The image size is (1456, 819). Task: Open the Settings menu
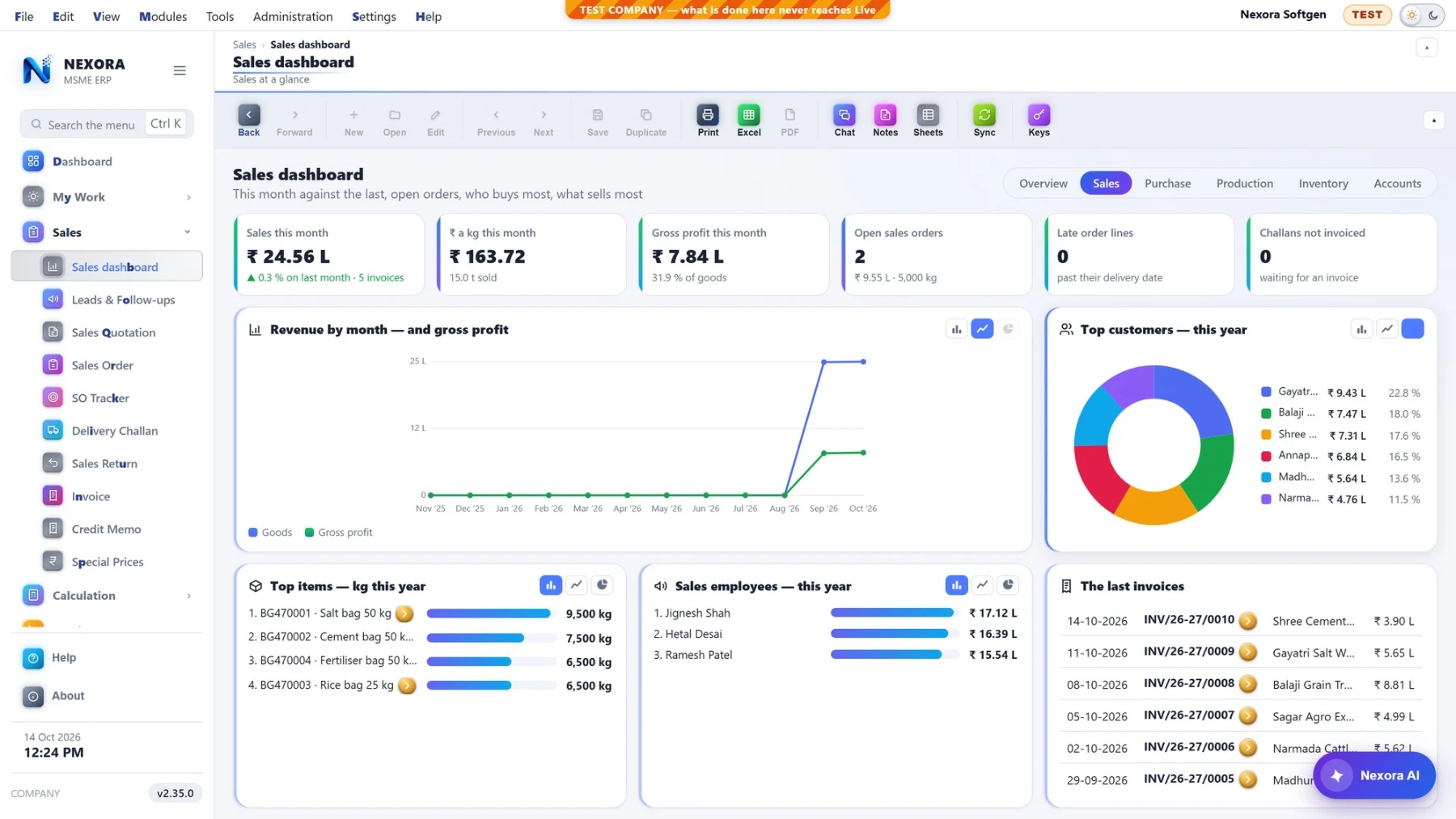[374, 16]
